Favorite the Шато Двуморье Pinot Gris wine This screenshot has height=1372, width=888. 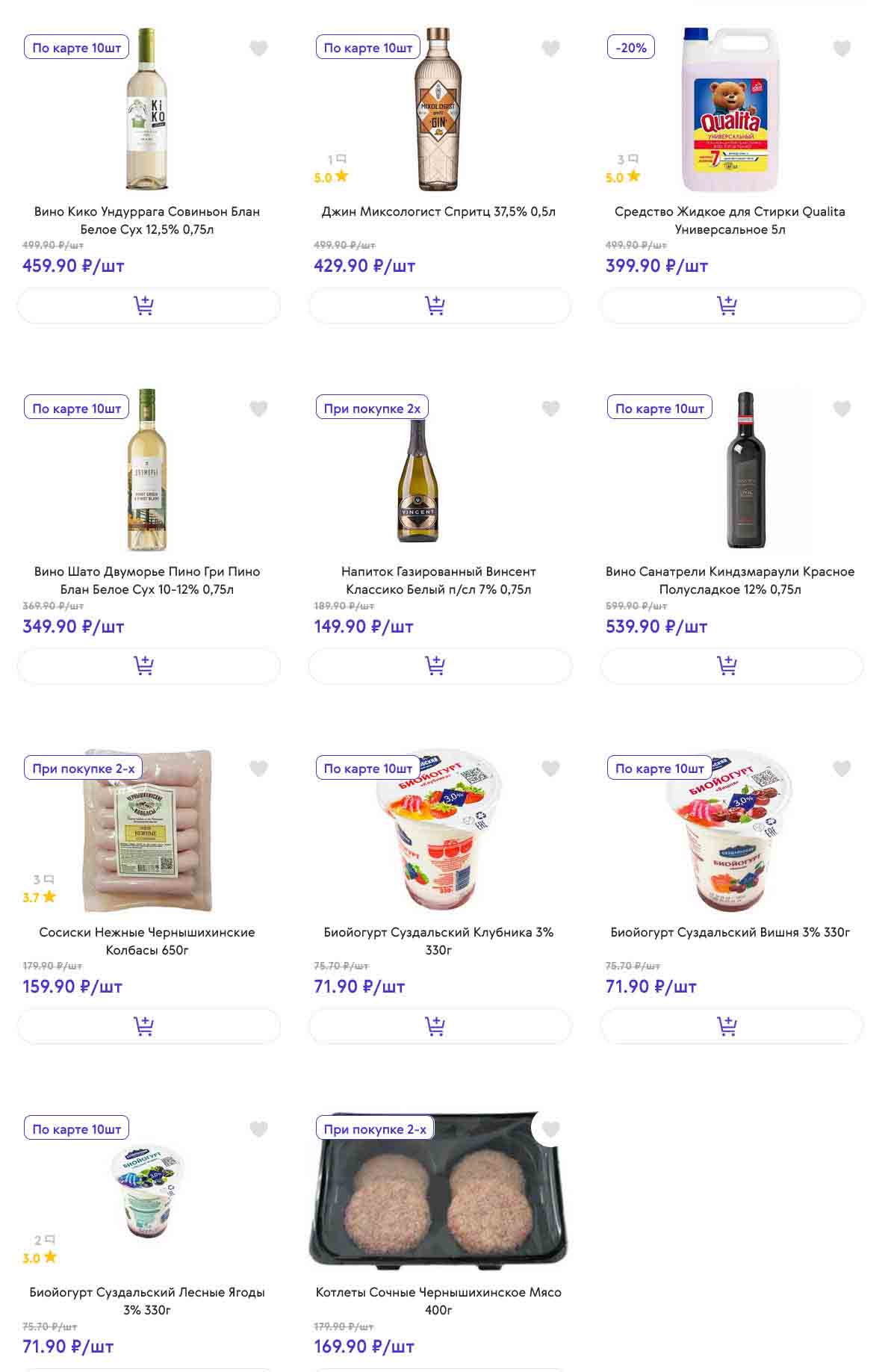[x=258, y=409]
